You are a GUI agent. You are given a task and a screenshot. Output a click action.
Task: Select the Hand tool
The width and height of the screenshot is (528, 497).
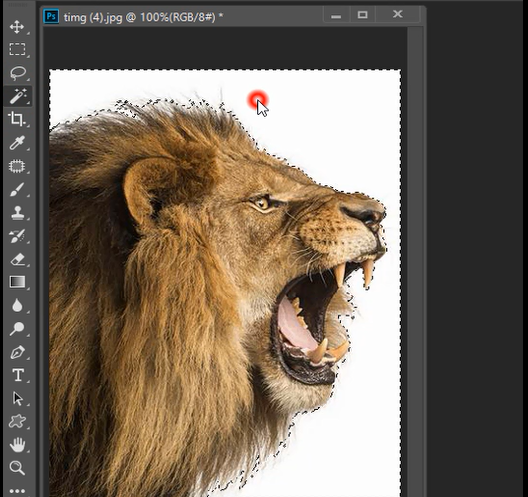point(17,444)
